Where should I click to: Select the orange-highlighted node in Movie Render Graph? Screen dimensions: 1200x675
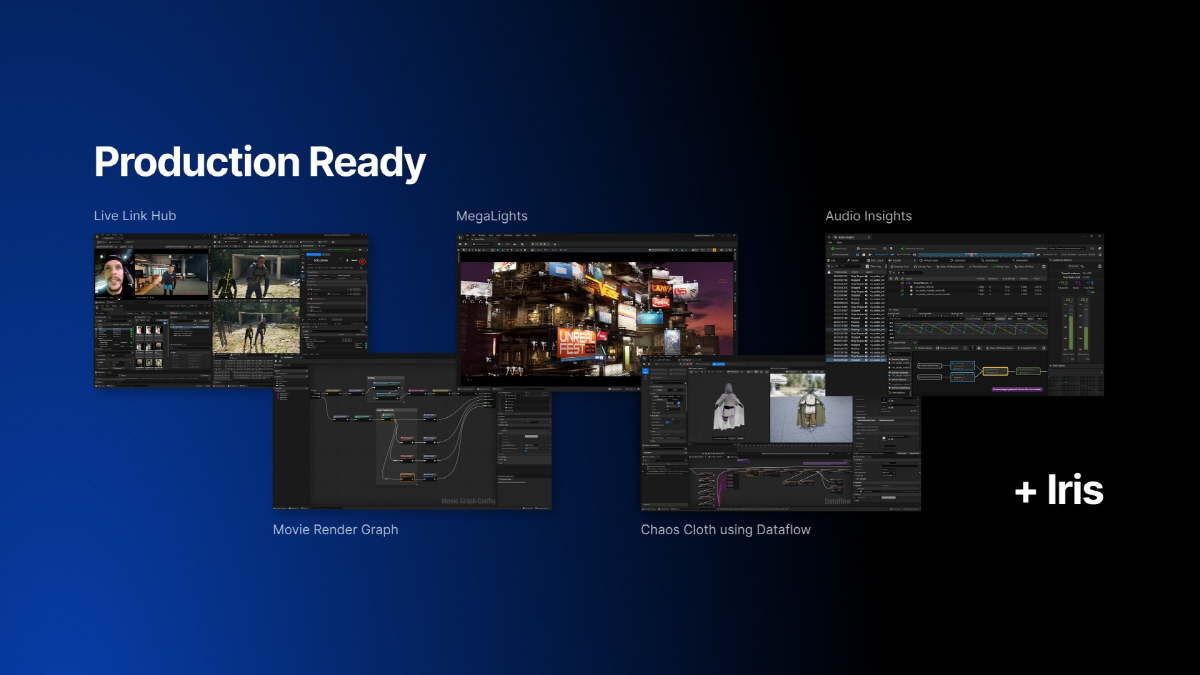[407, 477]
